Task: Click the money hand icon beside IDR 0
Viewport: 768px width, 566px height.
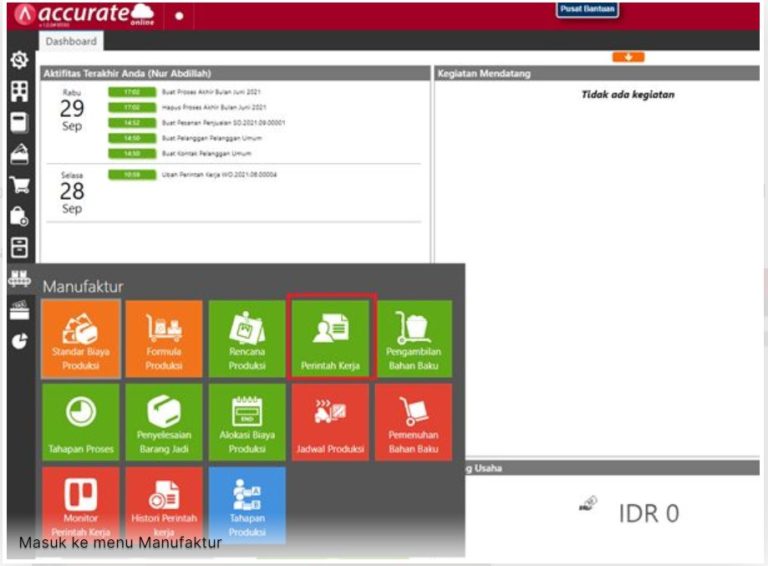Action: tap(588, 503)
